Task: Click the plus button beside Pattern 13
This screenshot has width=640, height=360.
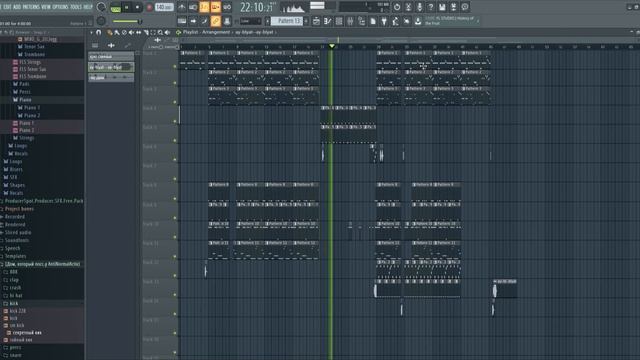Action: pos(306,21)
